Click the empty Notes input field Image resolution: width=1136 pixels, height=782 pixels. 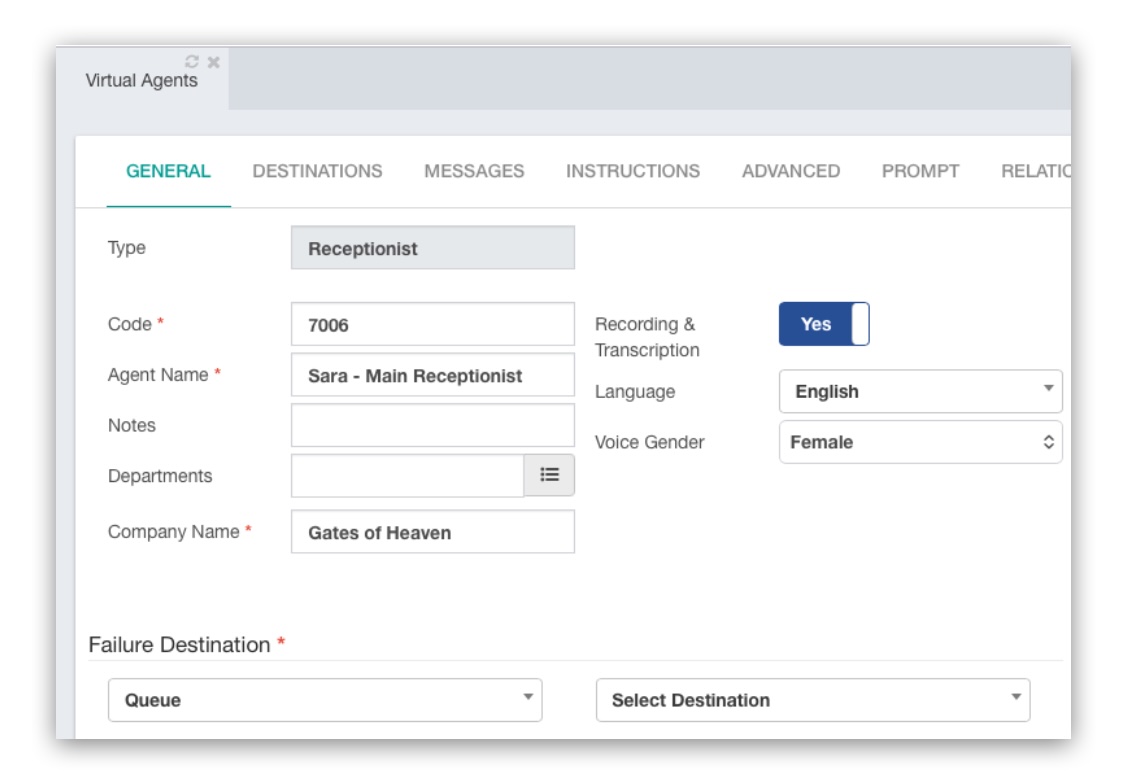[x=433, y=425]
